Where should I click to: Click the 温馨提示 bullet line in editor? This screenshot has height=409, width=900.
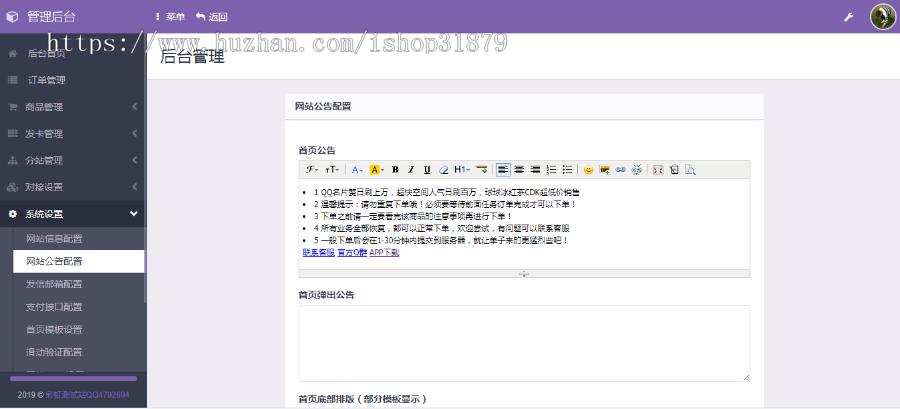[x=445, y=204]
